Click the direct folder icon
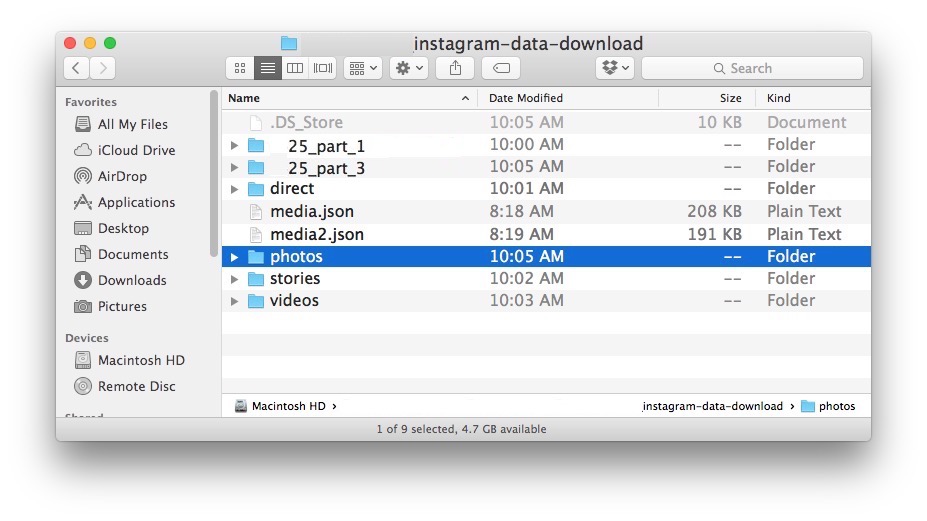Screen dimensions: 927x521 pos(256,189)
